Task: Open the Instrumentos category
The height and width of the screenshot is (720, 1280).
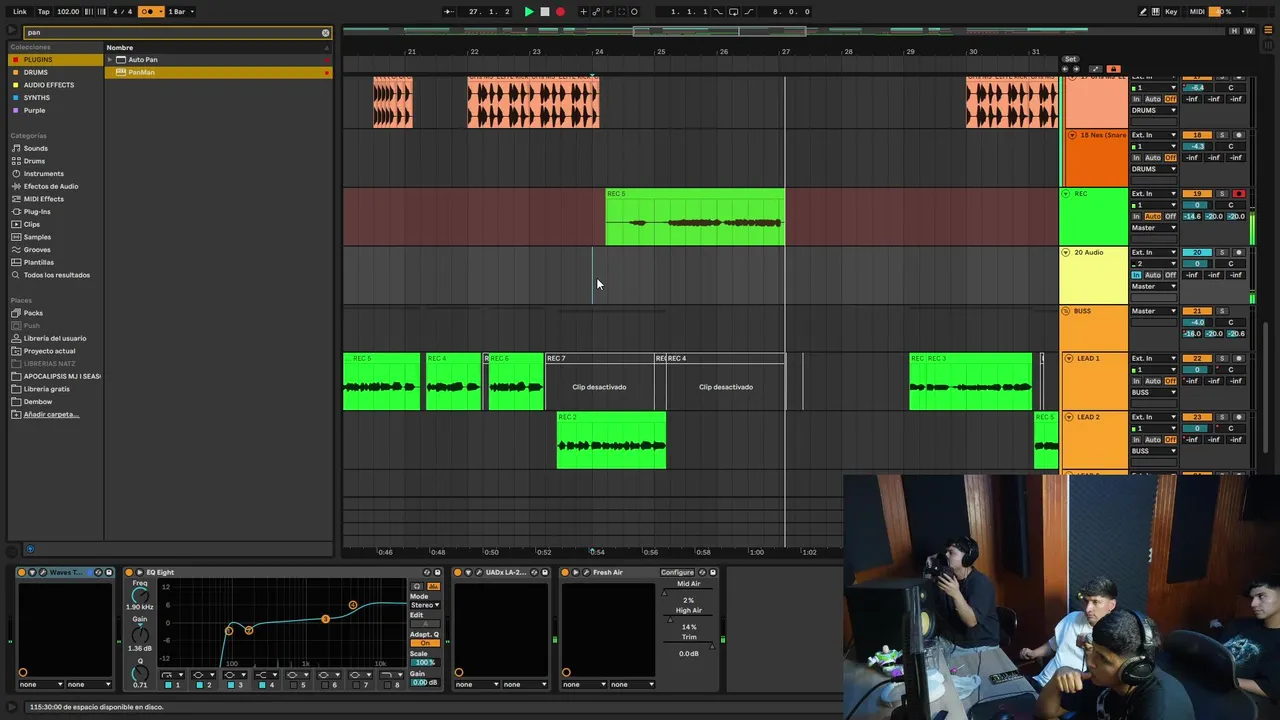Action: [44, 174]
